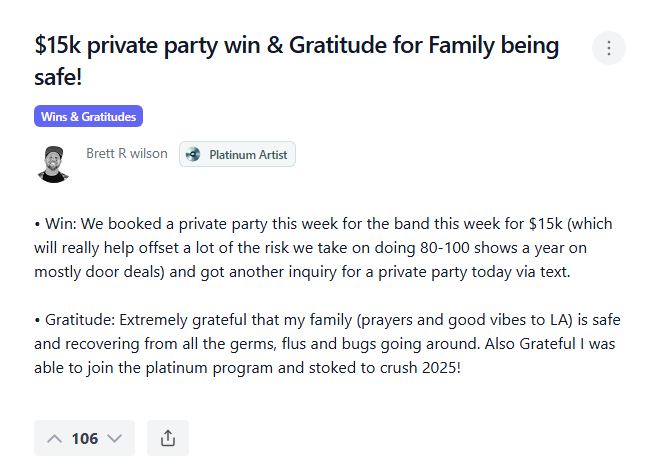Screen dimensions: 659x473
Task: Open Brett R wilson's profile avatar
Action: [53, 163]
